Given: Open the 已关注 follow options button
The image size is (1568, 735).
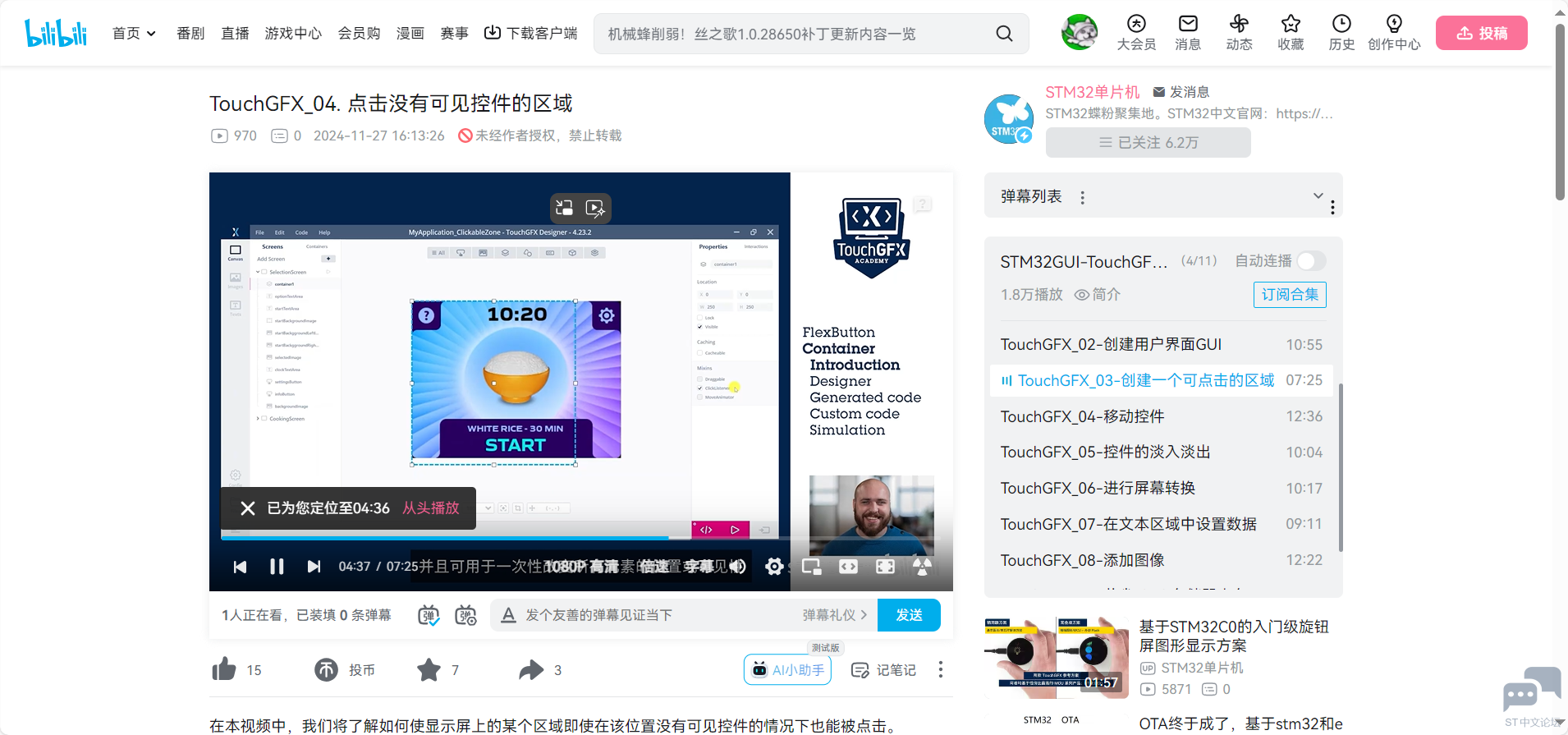Looking at the screenshot, I should tap(1148, 143).
